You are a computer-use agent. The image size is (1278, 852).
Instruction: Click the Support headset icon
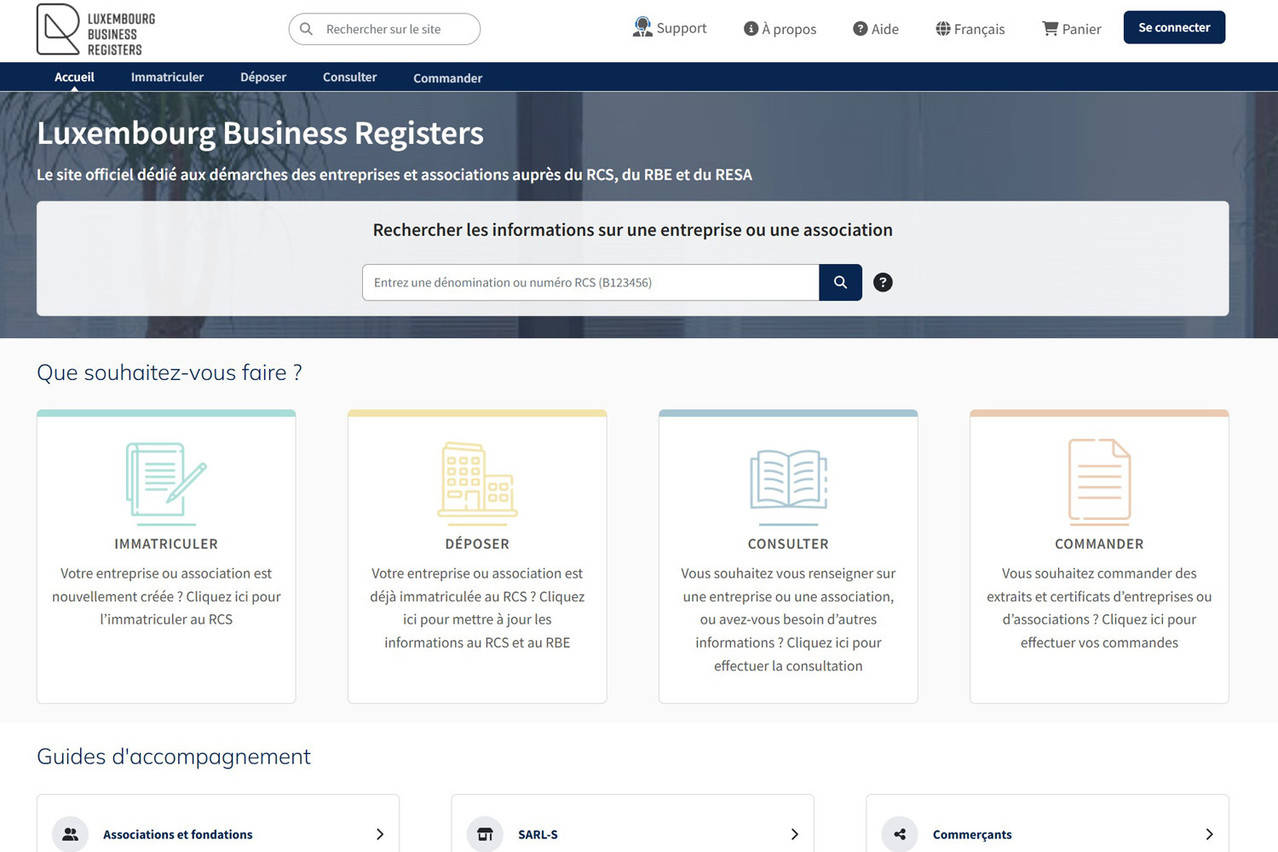[641, 27]
